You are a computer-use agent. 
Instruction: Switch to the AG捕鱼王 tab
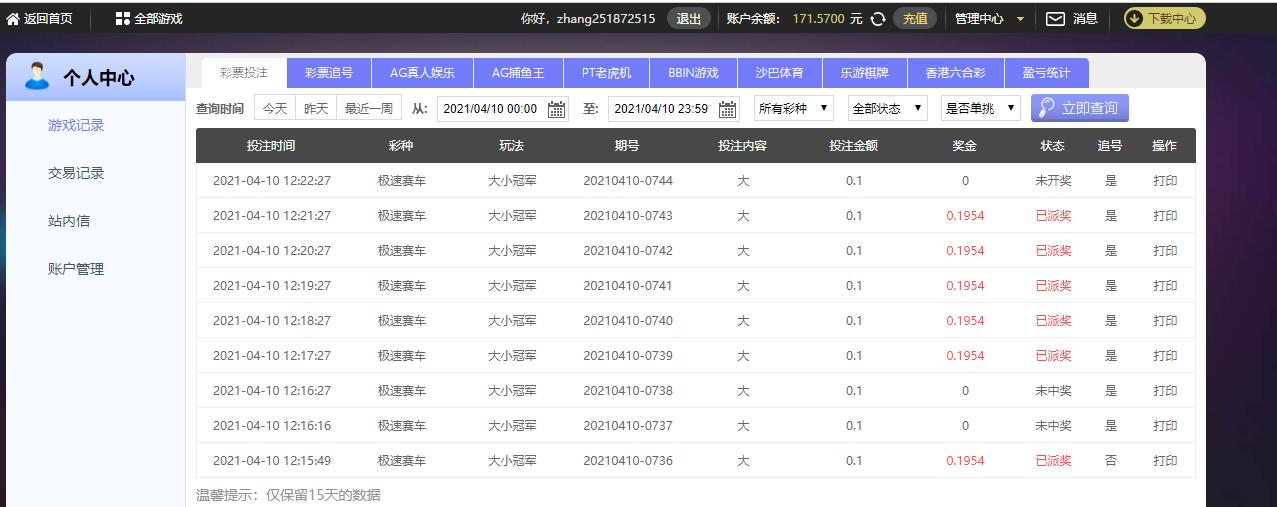click(x=518, y=73)
